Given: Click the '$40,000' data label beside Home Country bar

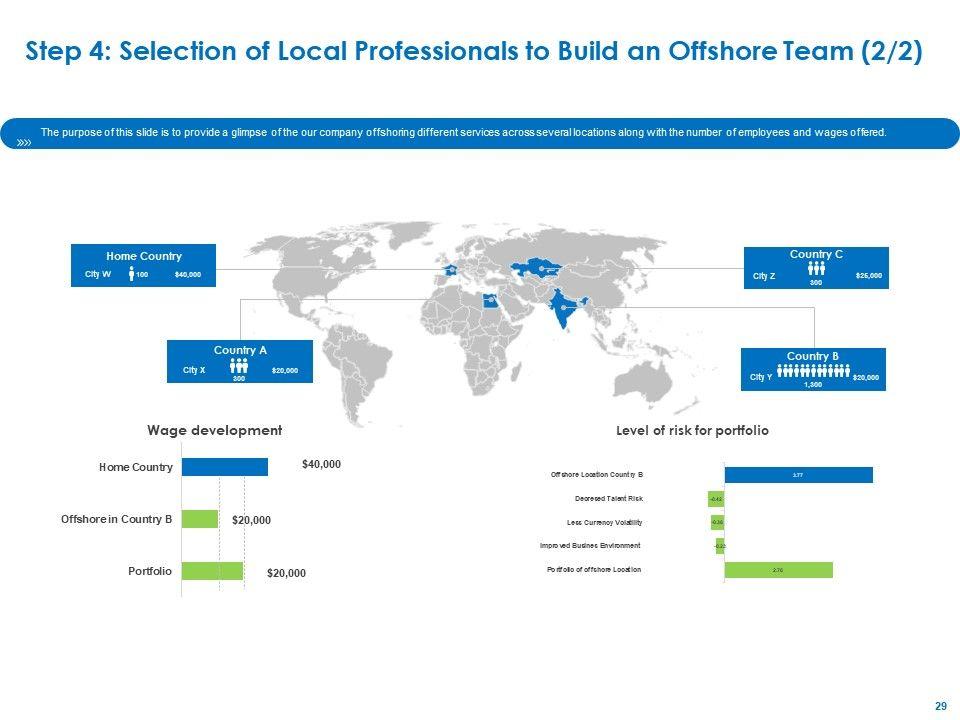Looking at the screenshot, I should (321, 465).
